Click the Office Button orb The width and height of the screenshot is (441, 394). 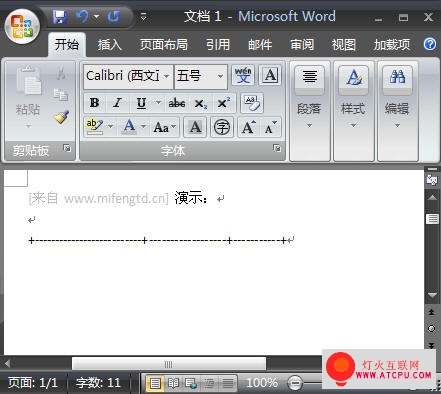point(22,26)
